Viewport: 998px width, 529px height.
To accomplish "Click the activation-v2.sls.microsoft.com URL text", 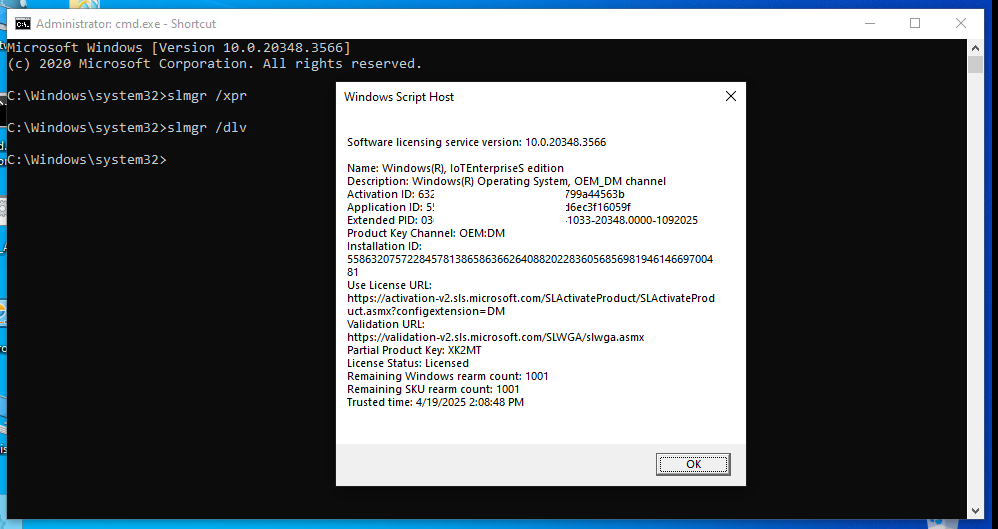I will [531, 304].
